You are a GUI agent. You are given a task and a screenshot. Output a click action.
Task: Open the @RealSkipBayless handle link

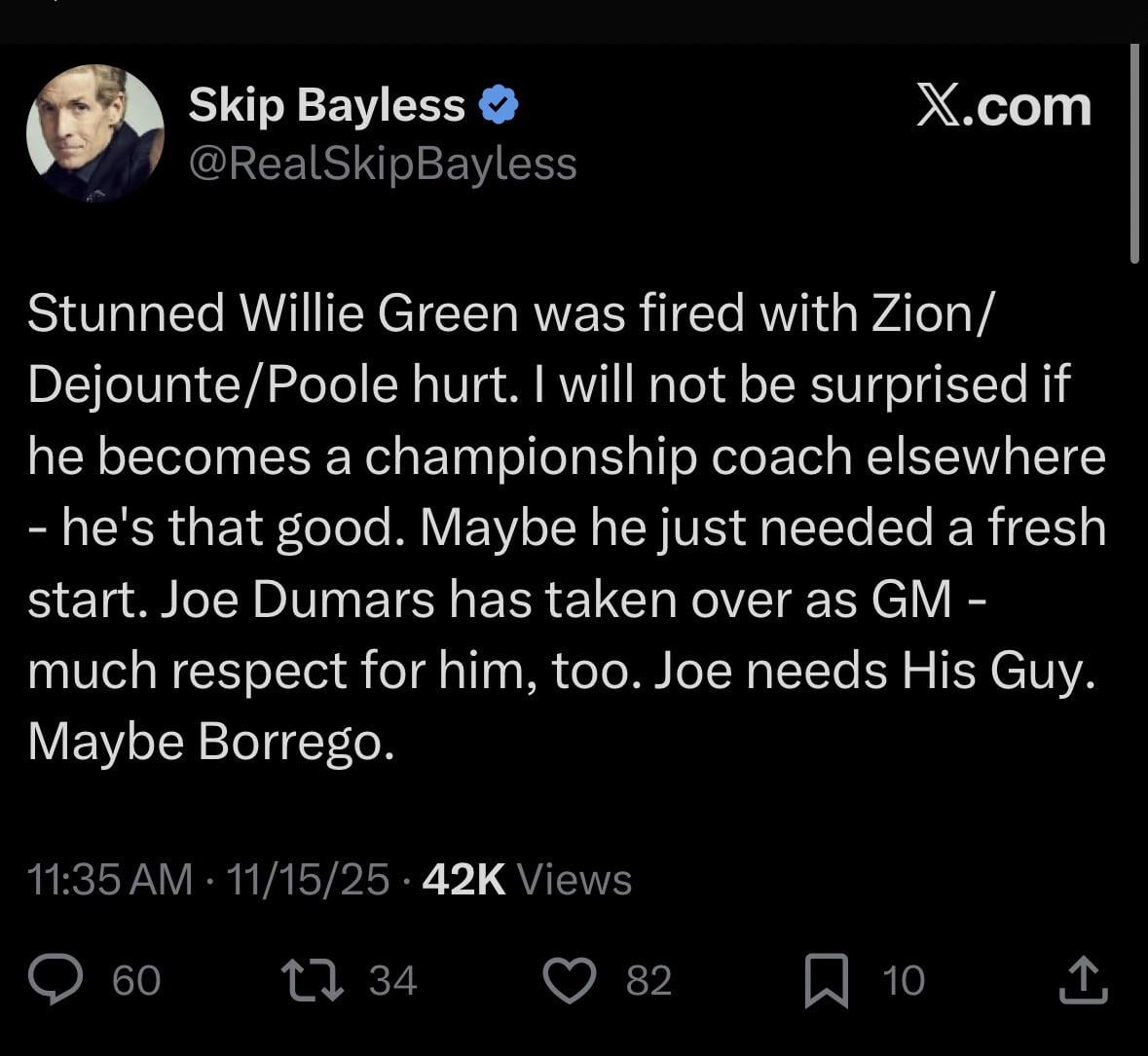382,164
